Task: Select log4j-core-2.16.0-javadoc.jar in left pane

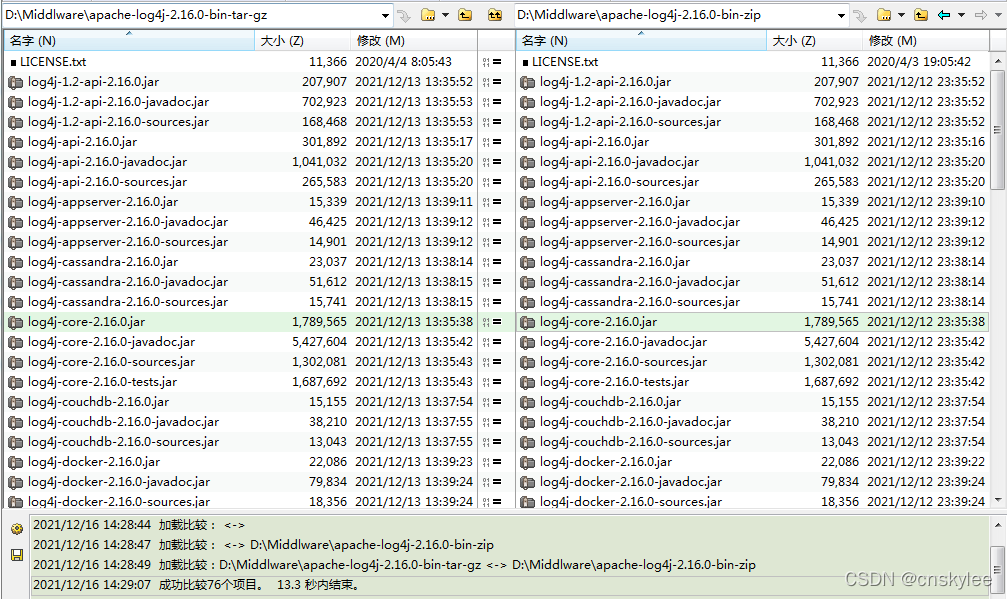Action: (111, 342)
